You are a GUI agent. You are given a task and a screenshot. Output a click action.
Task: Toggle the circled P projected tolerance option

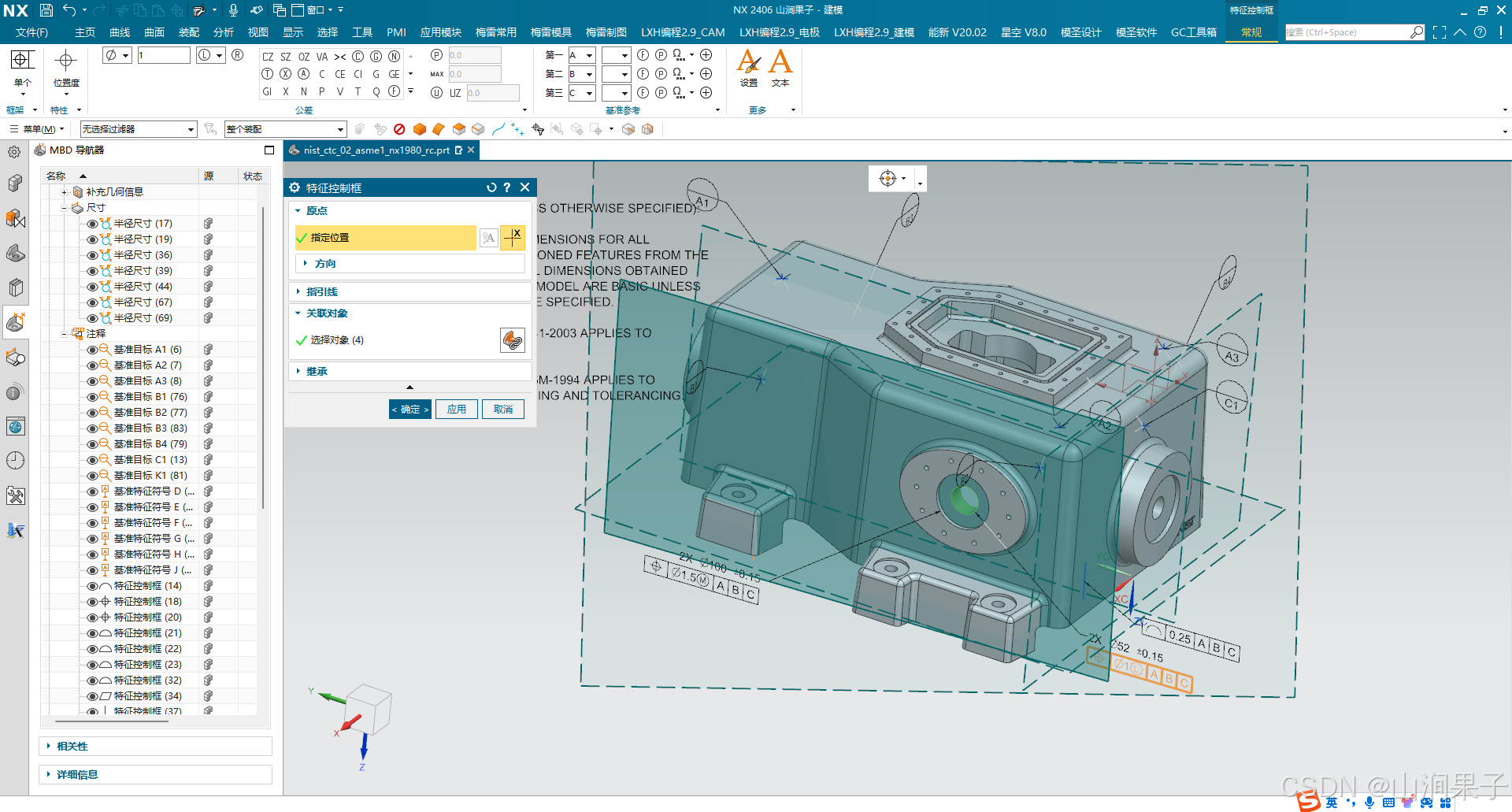pyautogui.click(x=437, y=55)
